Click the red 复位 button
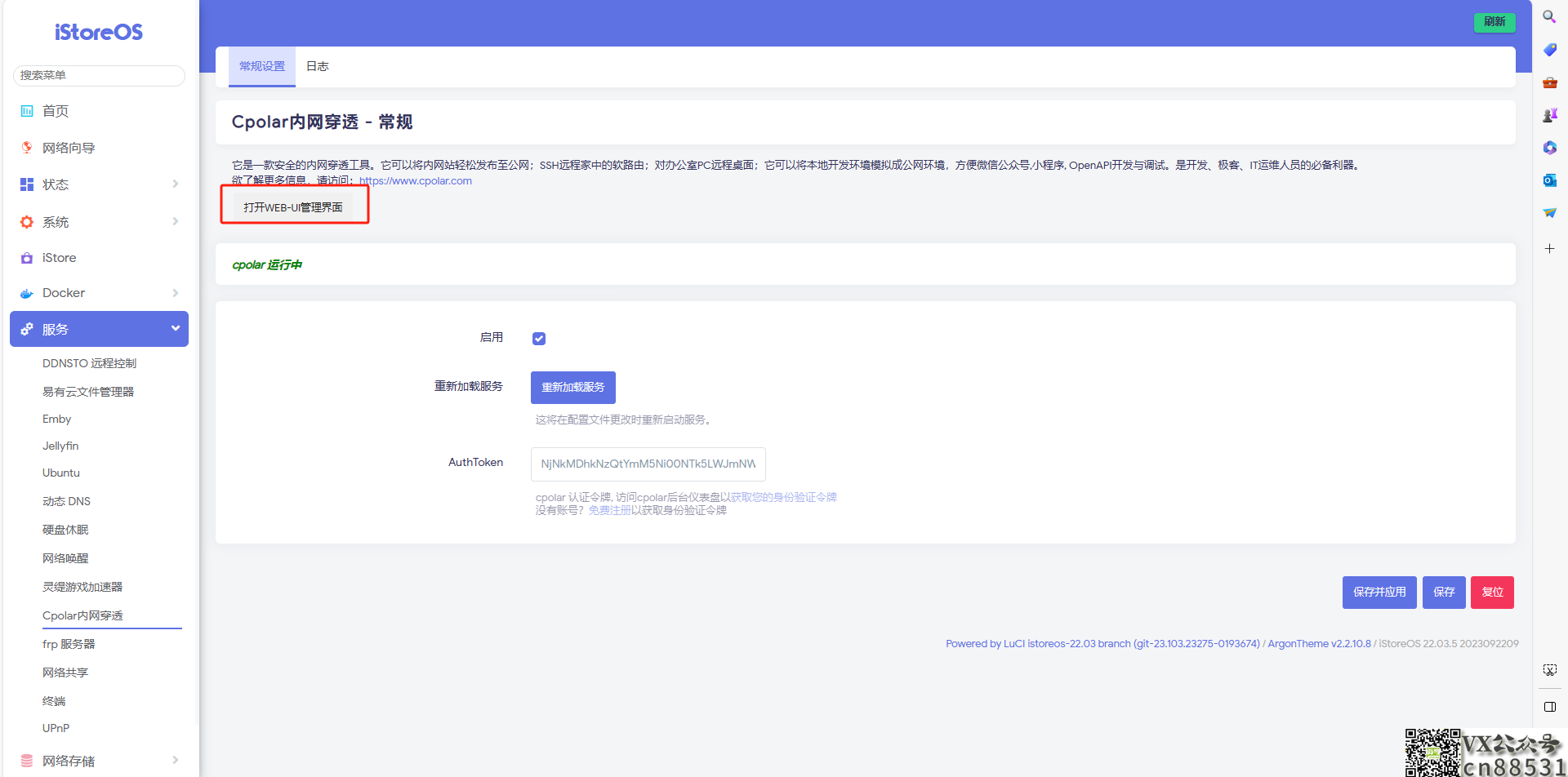Image resolution: width=1568 pixels, height=777 pixels. (x=1492, y=593)
